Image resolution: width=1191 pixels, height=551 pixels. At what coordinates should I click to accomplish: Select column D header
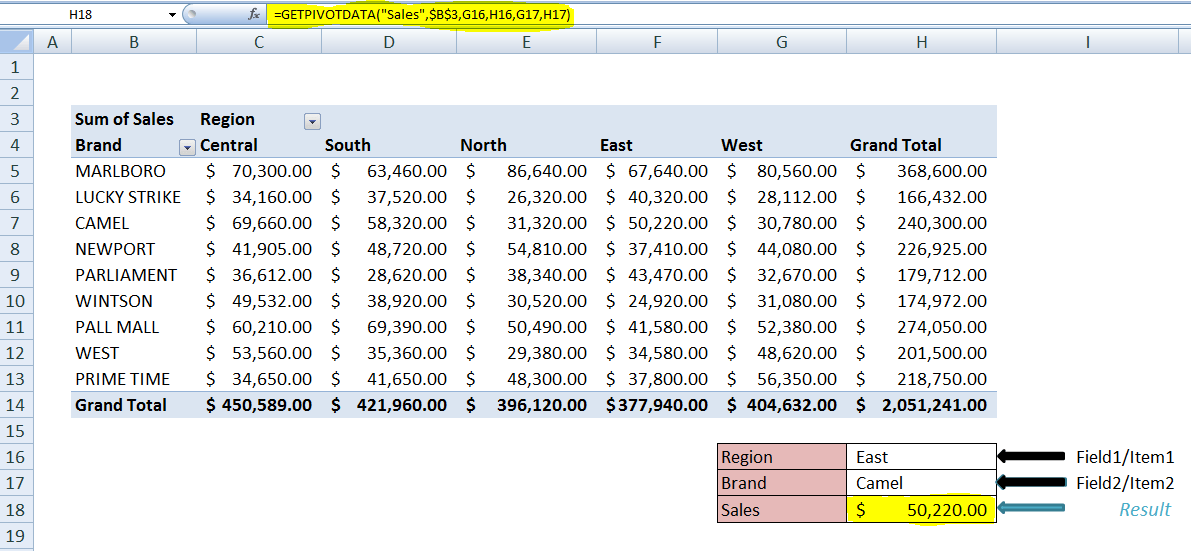[x=389, y=43]
